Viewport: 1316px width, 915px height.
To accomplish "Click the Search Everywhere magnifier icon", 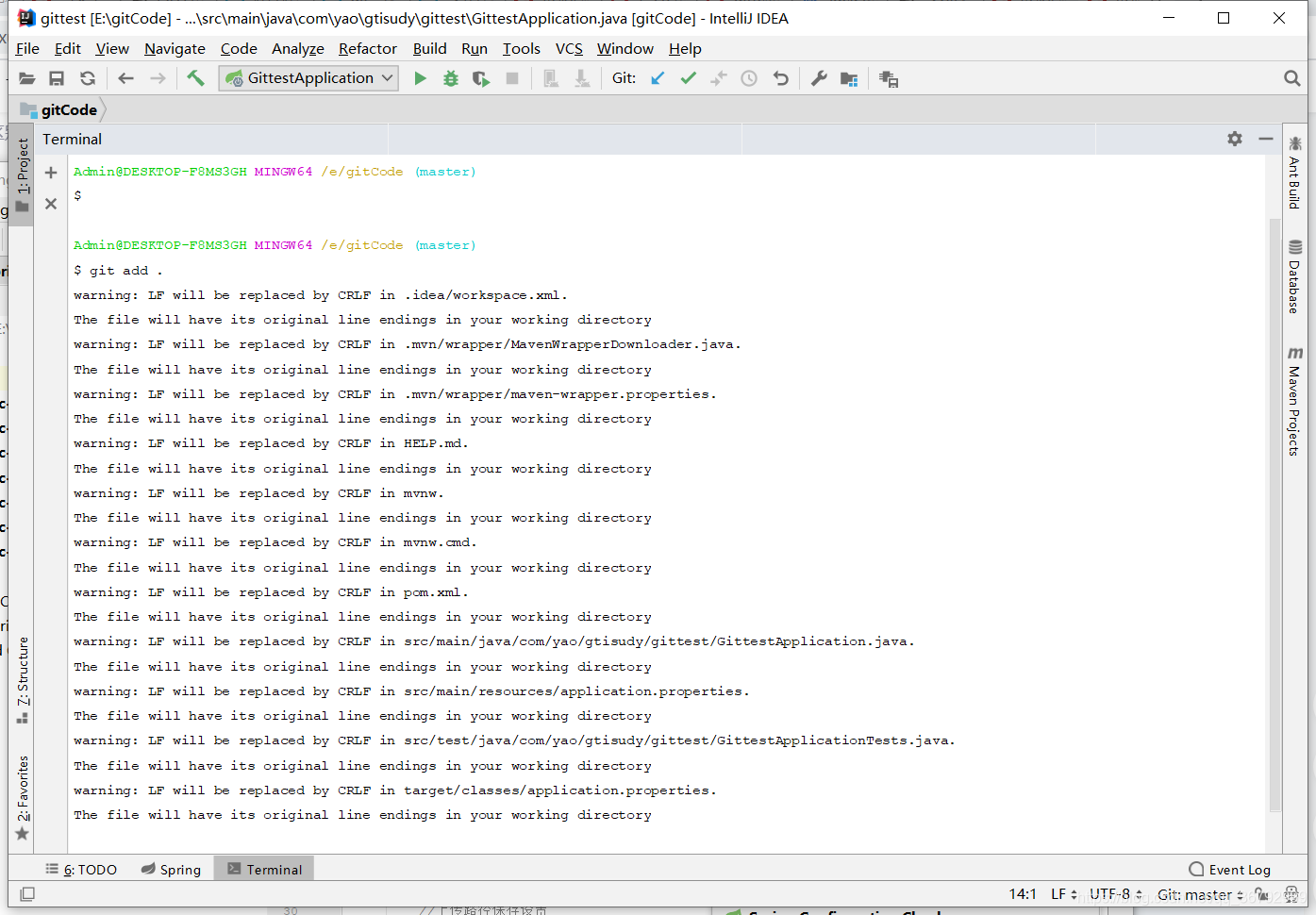I will tap(1292, 78).
